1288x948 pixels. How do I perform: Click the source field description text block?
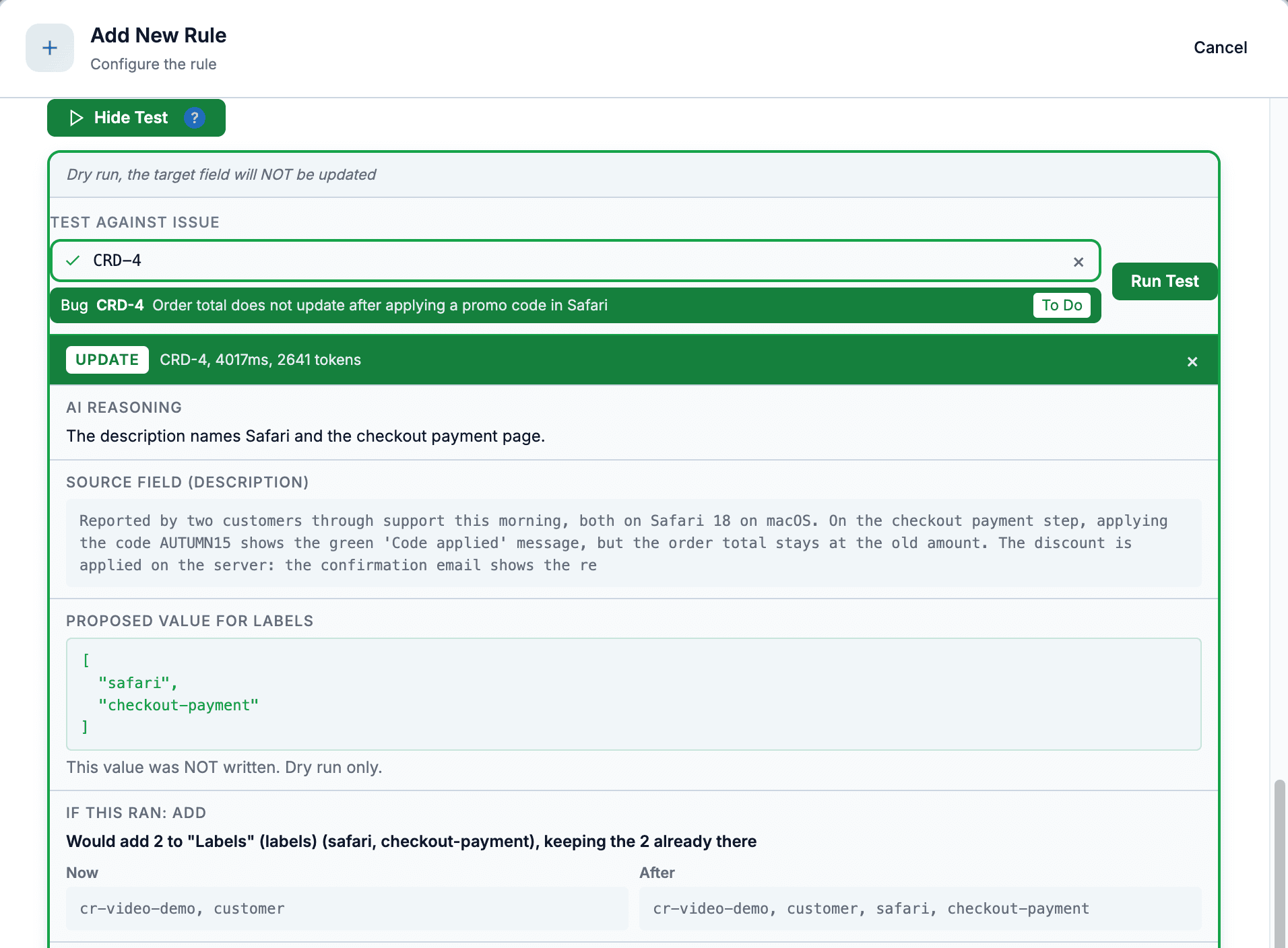pyautogui.click(x=634, y=543)
